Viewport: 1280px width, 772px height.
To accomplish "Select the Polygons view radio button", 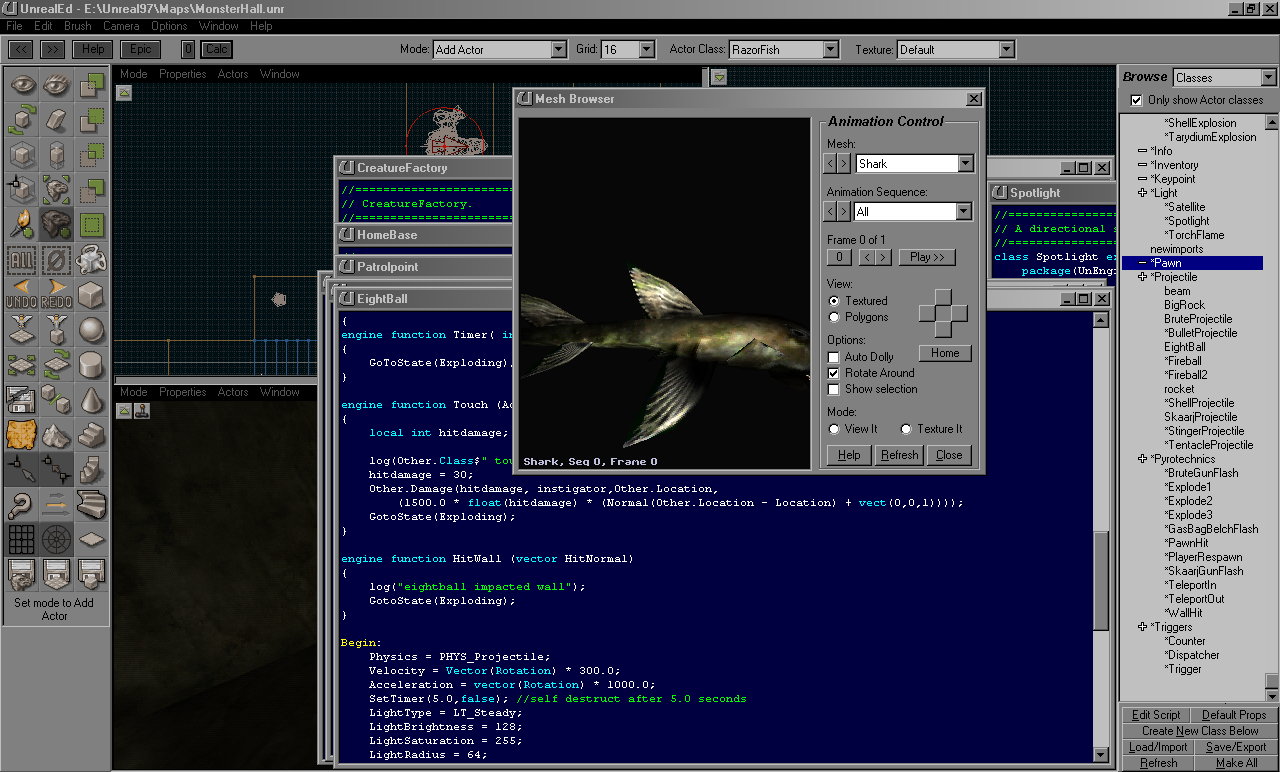I will (x=834, y=317).
